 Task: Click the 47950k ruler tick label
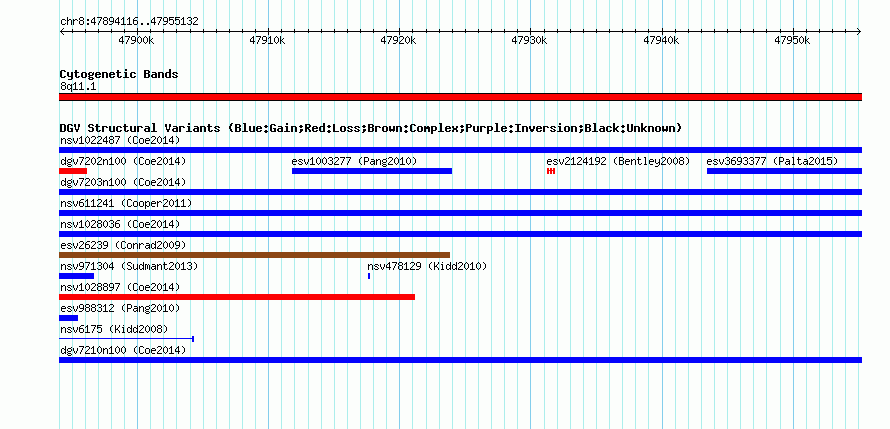click(792, 40)
